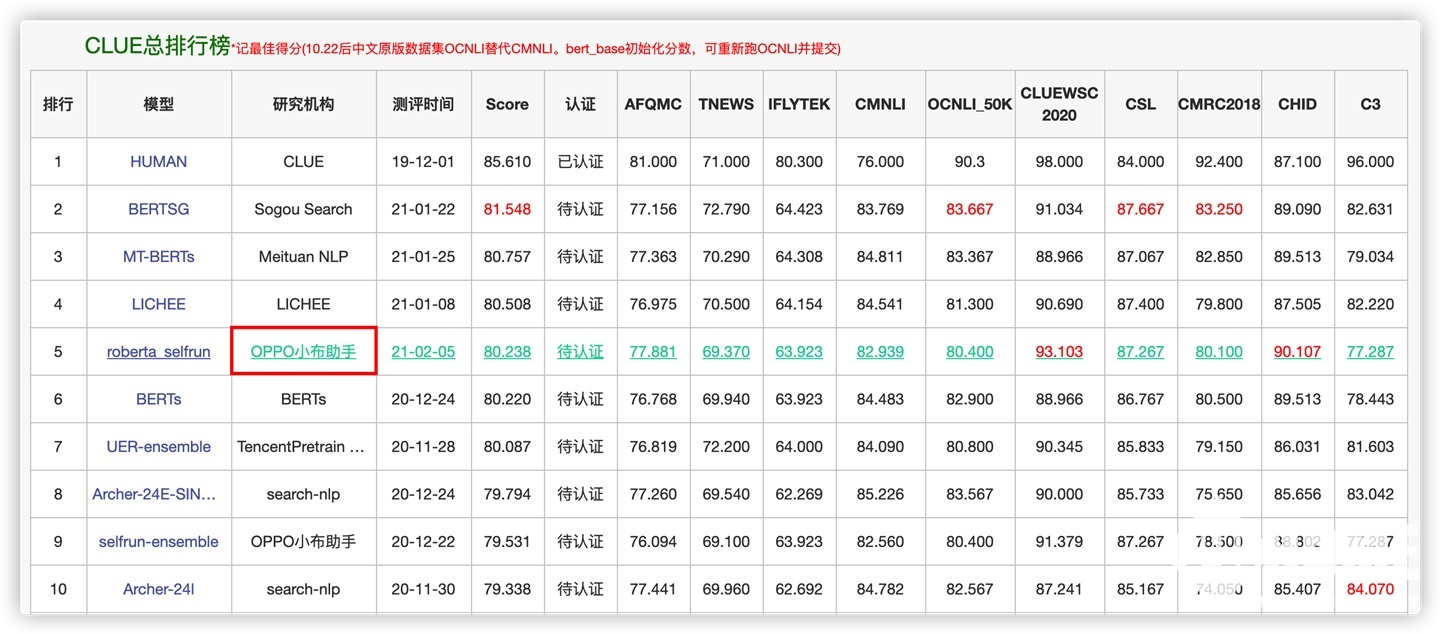Open the BERTs model link in row 6
This screenshot has width=1440, height=634.
(x=158, y=399)
